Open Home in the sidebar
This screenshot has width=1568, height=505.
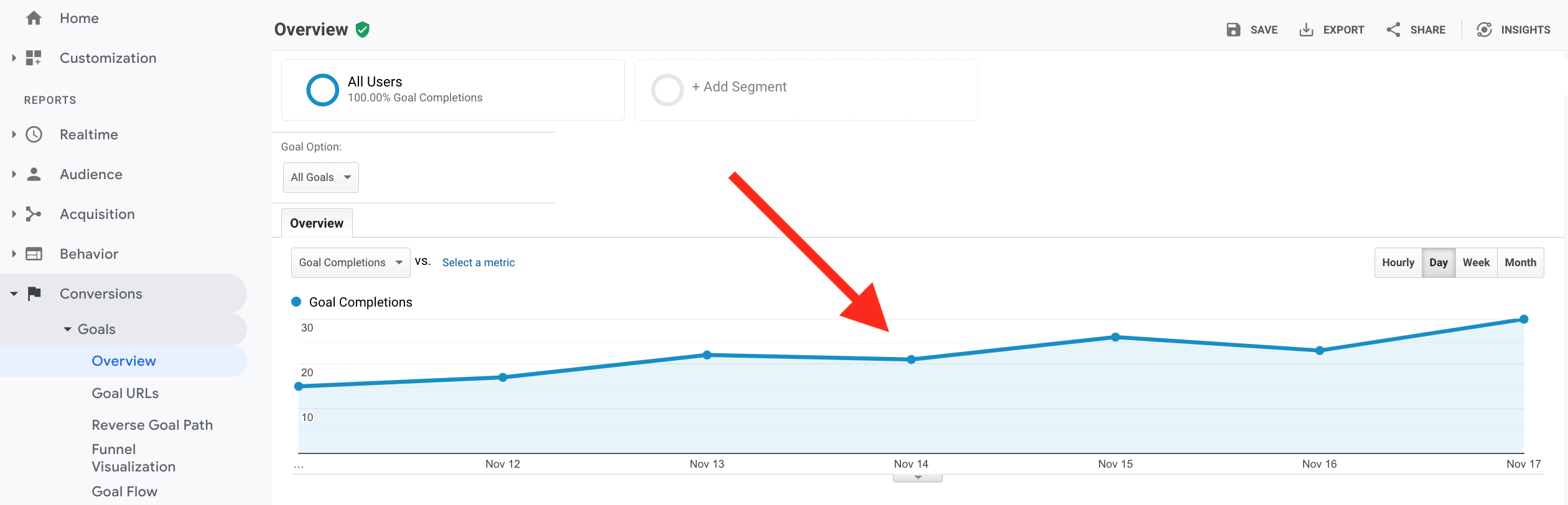79,18
